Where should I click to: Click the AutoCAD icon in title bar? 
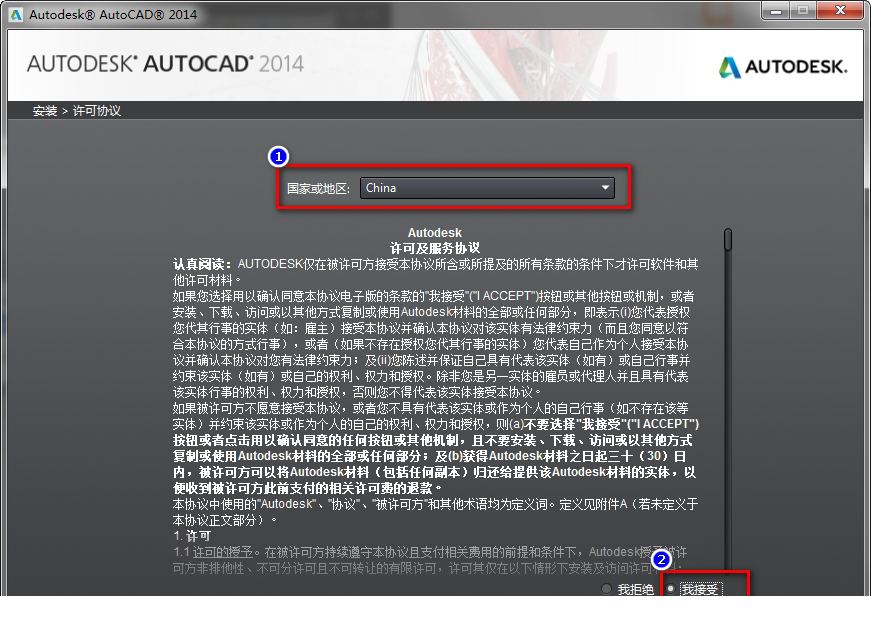point(16,14)
